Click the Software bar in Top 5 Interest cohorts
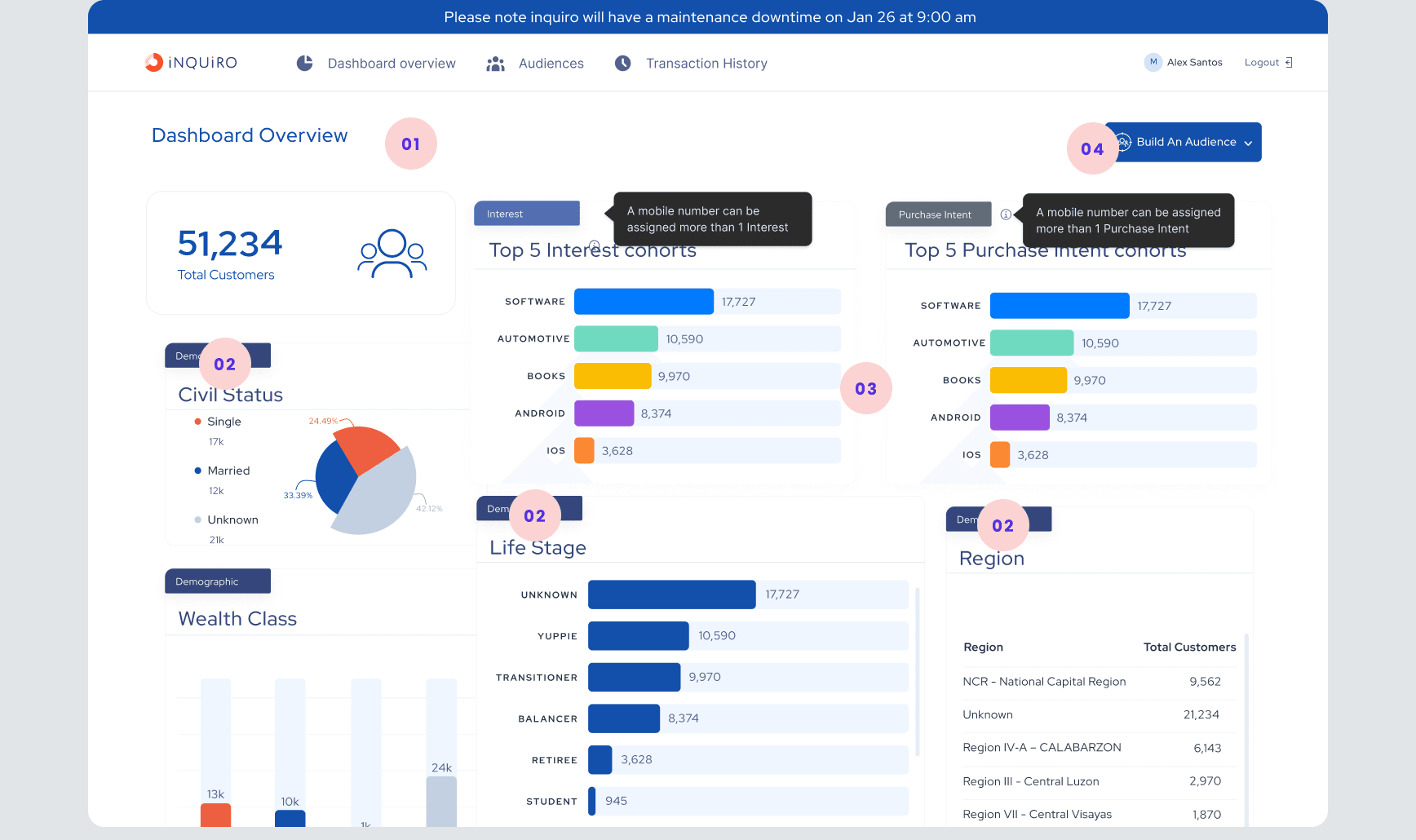The image size is (1416, 840). click(x=644, y=302)
